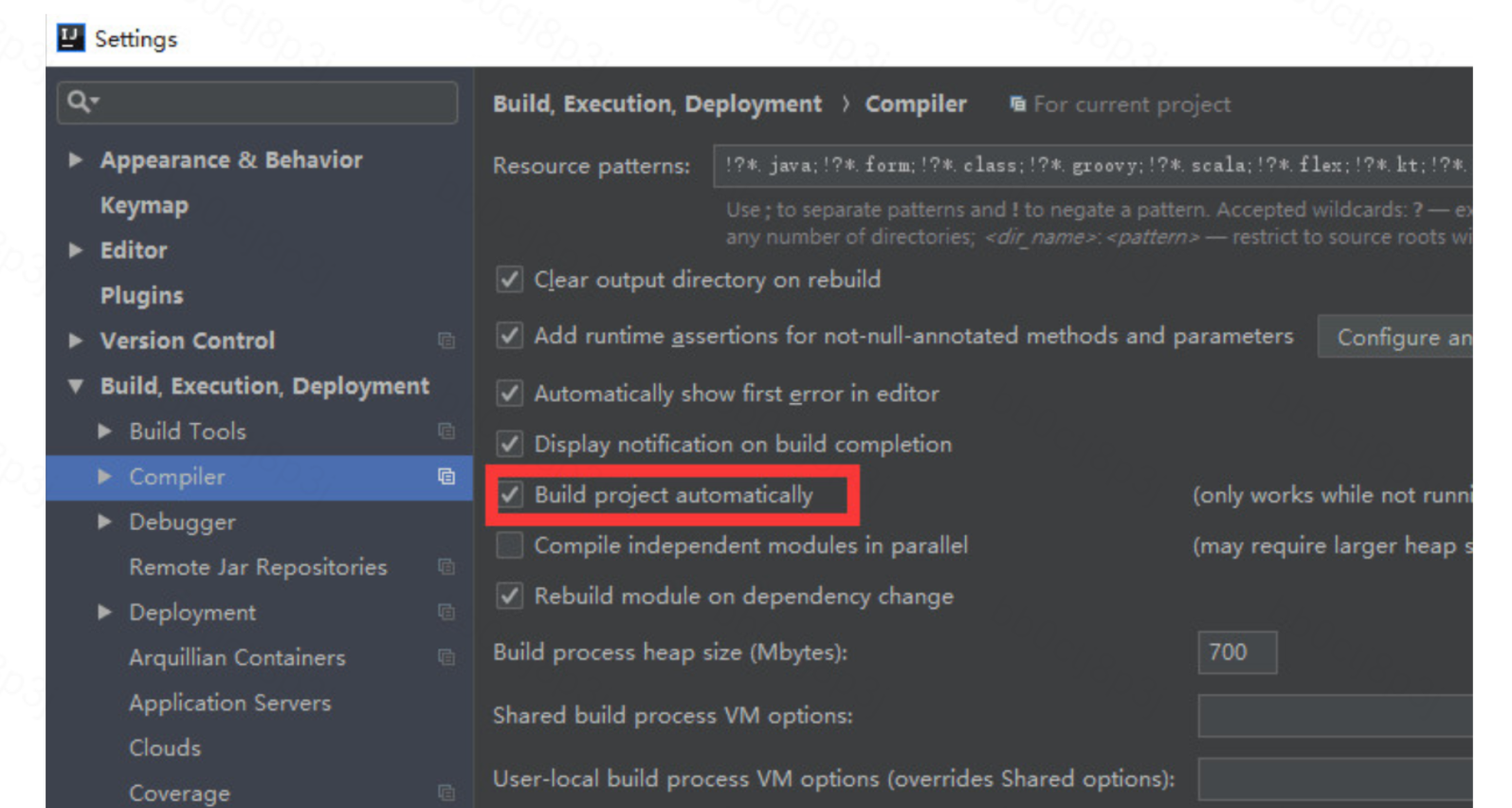Screen dimensions: 1512x808
Task: Expand the Version Control section arrow
Action: click(76, 340)
